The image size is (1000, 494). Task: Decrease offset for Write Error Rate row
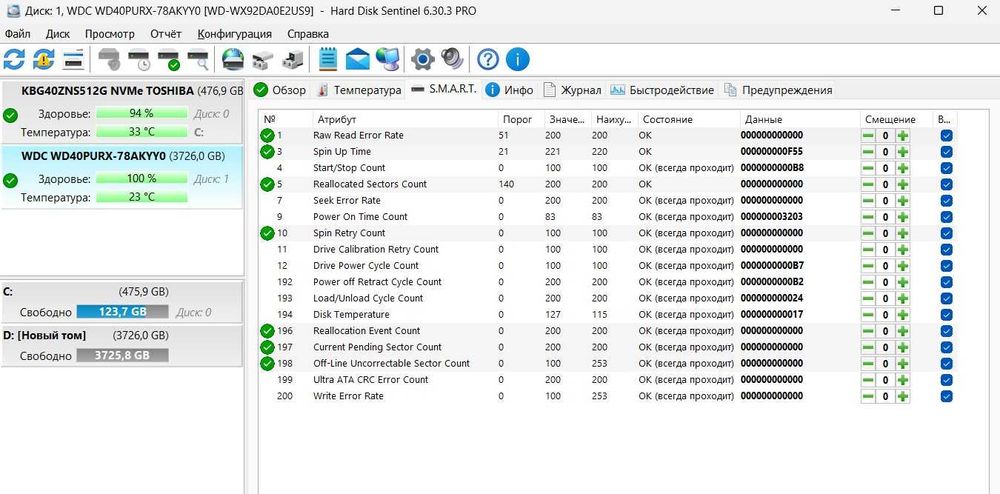point(868,396)
